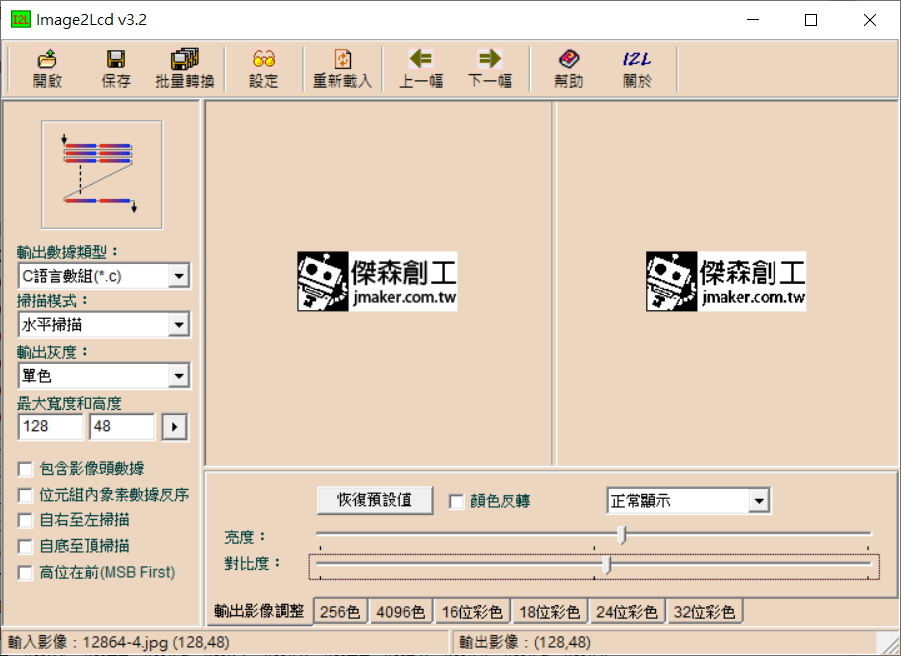
Task: Select the 24位彩色 tab
Action: click(x=627, y=612)
